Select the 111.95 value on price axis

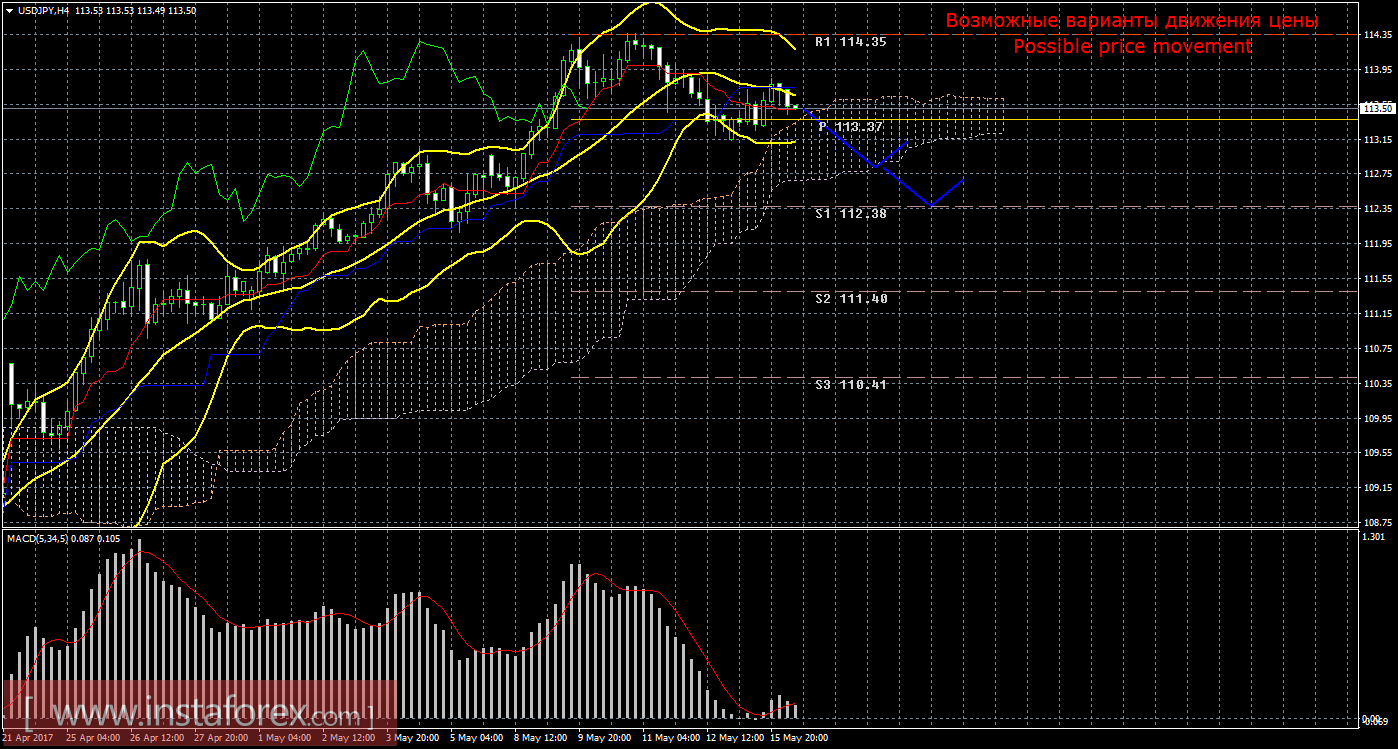pos(1379,243)
